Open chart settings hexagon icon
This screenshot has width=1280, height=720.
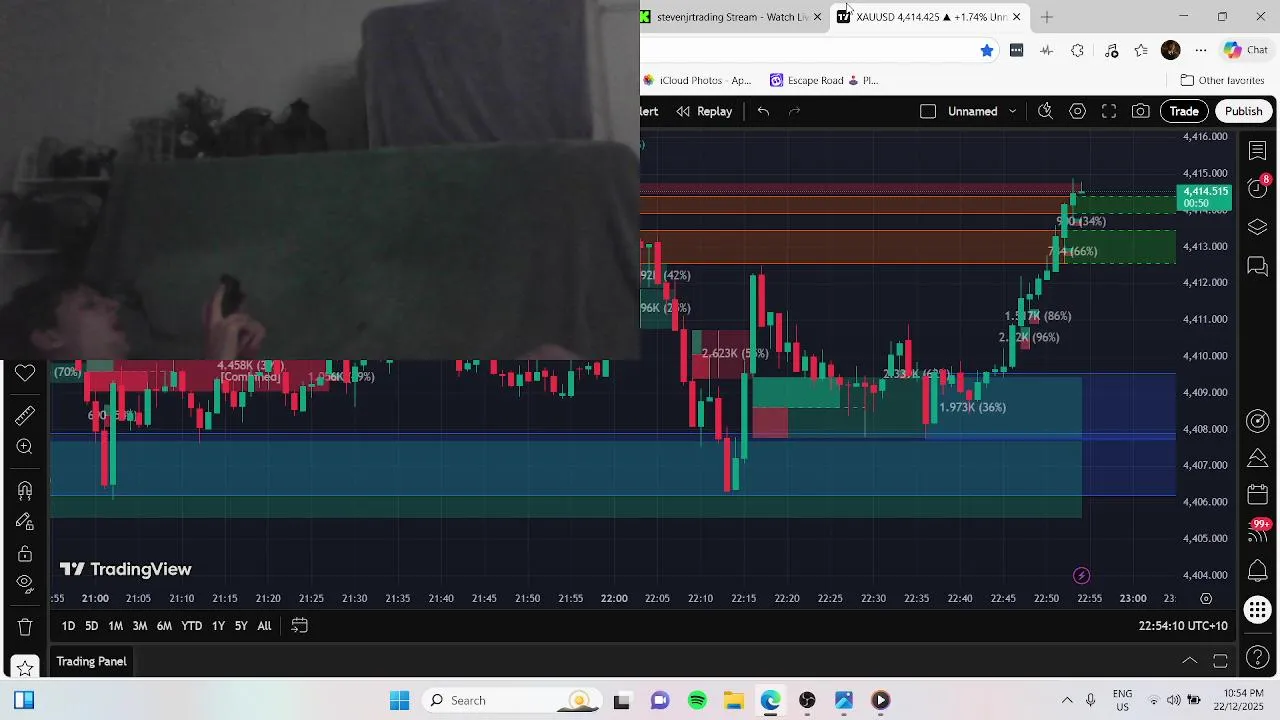click(1078, 111)
